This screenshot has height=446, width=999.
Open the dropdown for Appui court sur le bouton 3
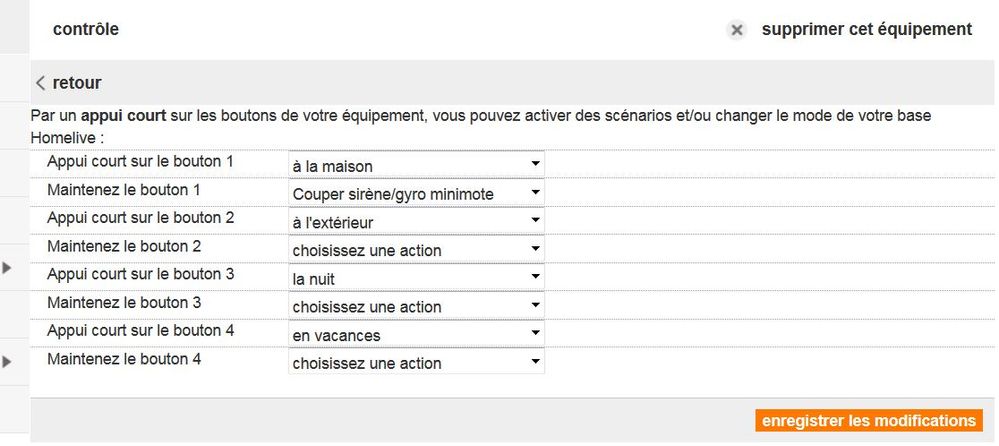pyautogui.click(x=417, y=277)
